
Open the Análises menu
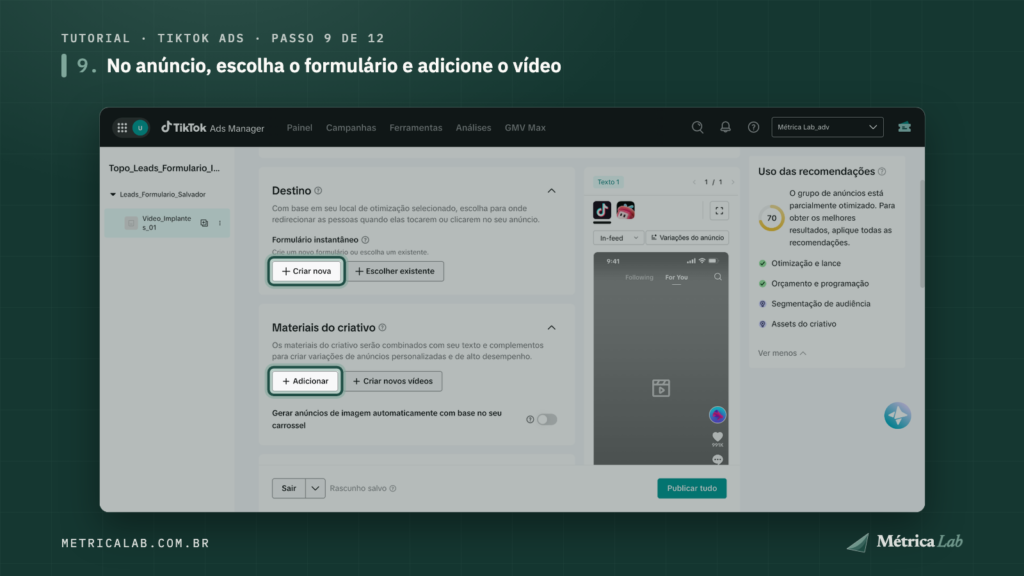473,128
